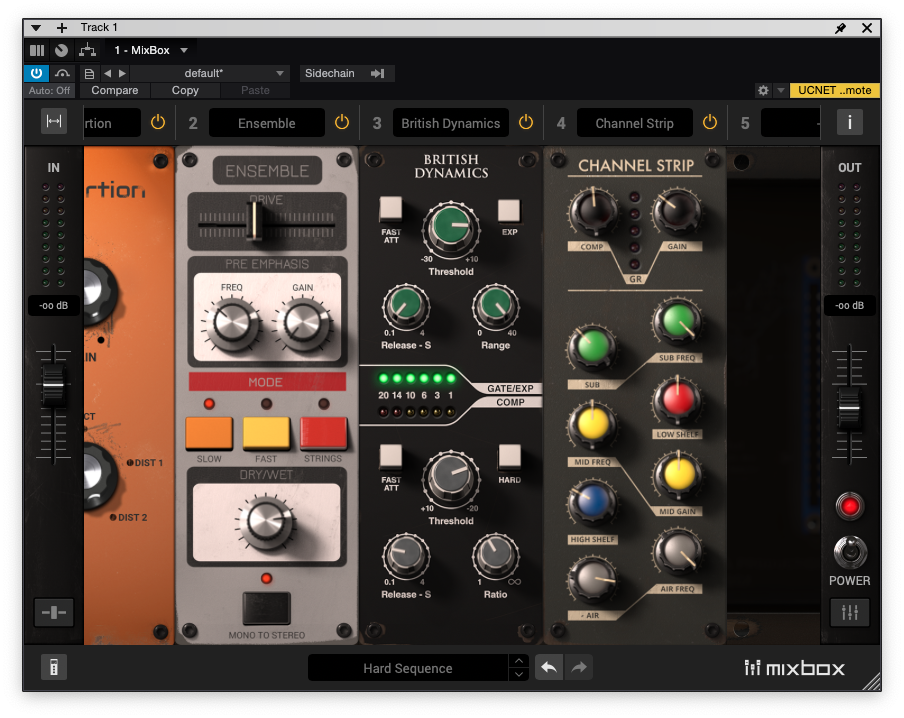This screenshot has width=904, height=718.
Task: Toggle the MONO TO STEREO switch
Action: tap(266, 608)
